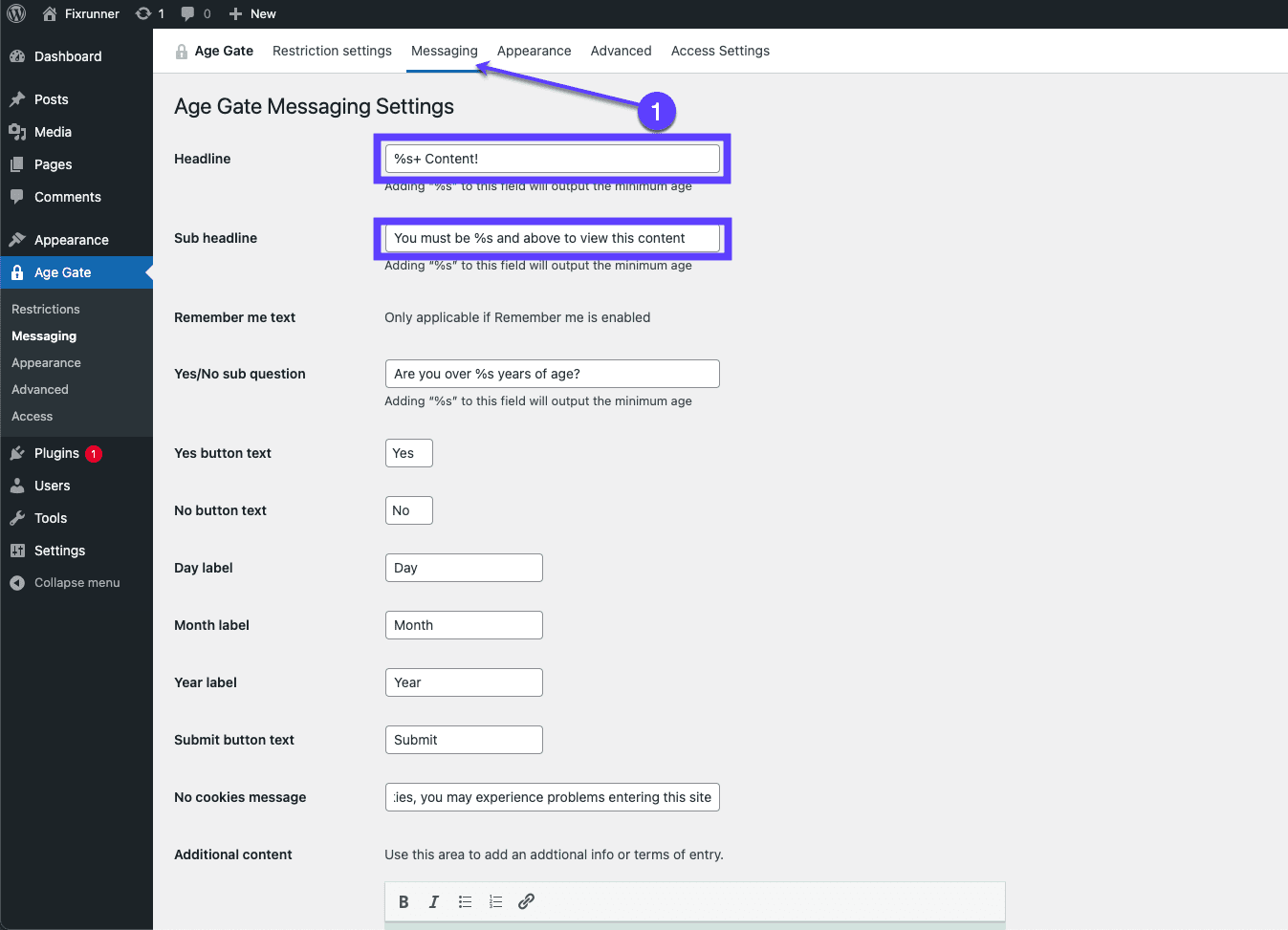Click the Settings sliders icon
This screenshot has width=1288, height=930.
tap(17, 551)
